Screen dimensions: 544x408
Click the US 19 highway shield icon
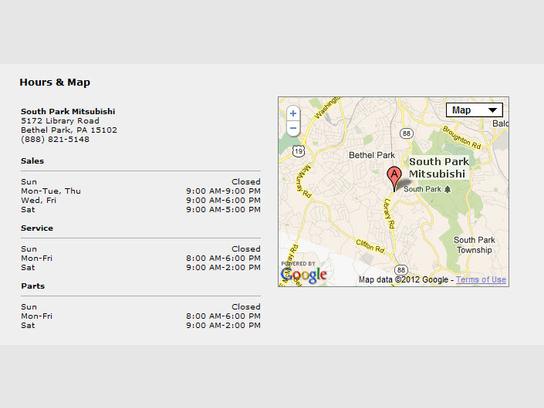[298, 151]
